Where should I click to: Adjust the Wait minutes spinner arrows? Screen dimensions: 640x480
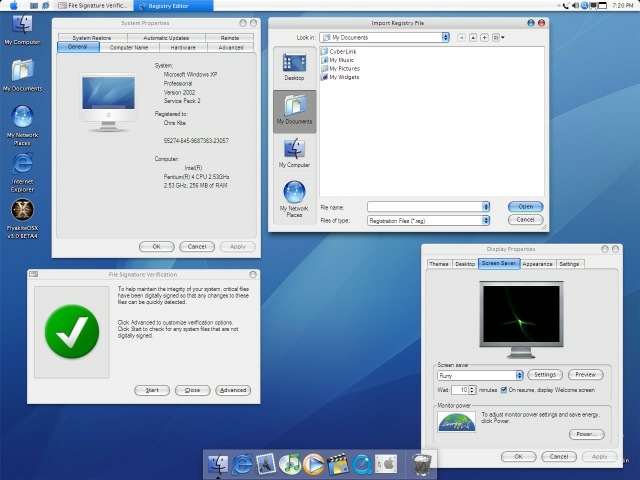point(472,390)
